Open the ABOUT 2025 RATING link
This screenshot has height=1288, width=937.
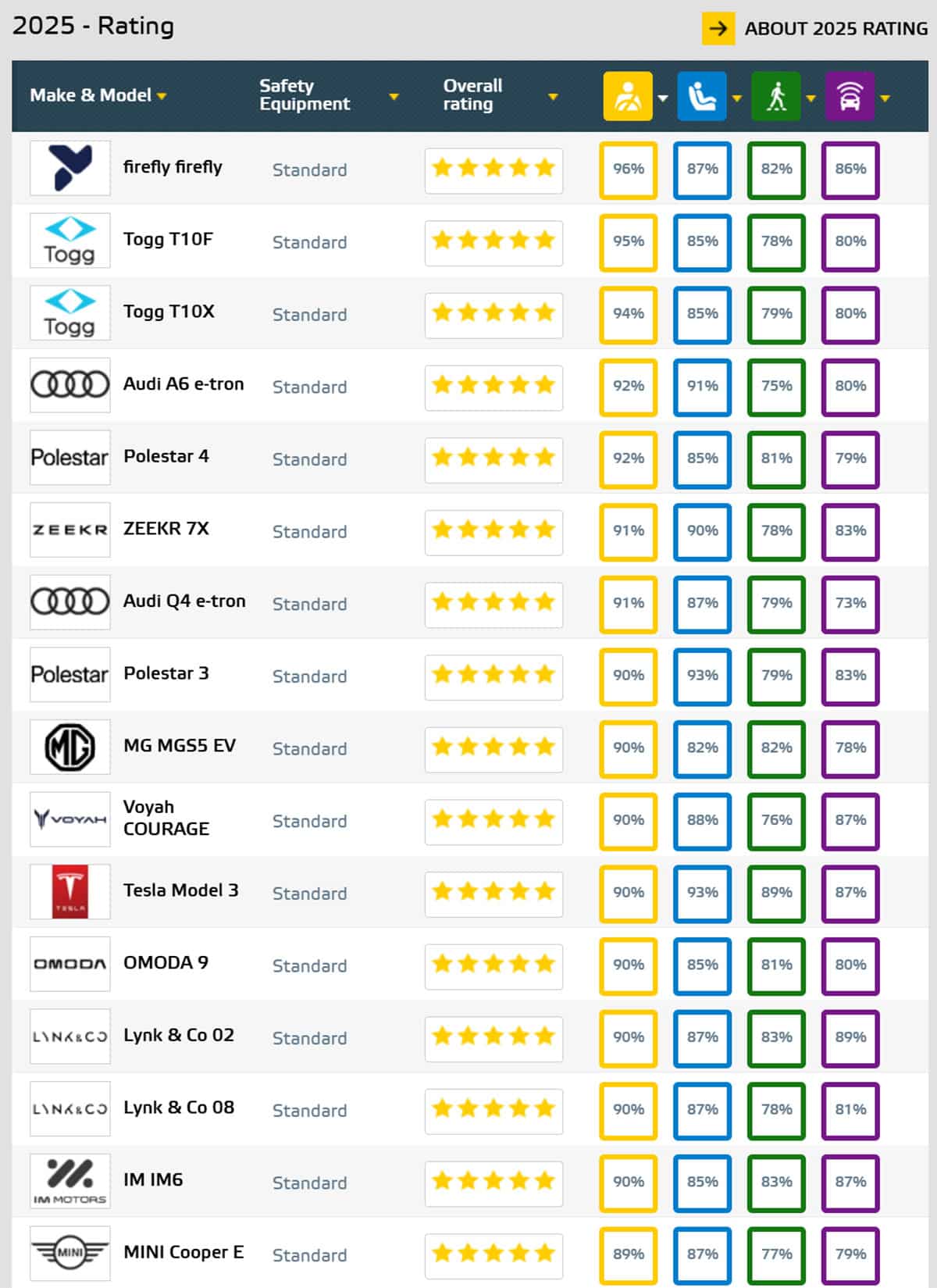[x=835, y=29]
